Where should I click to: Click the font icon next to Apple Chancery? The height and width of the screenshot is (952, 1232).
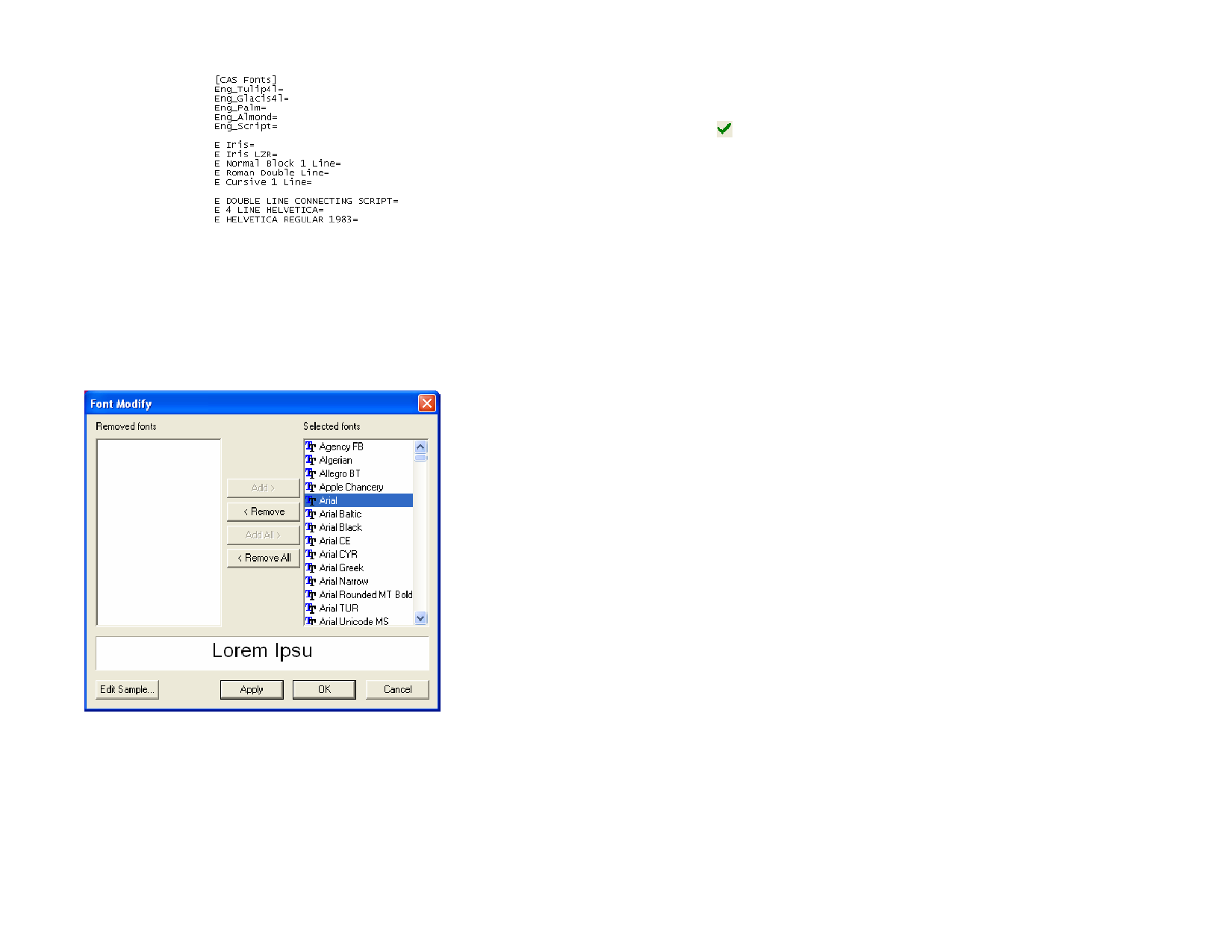[311, 487]
